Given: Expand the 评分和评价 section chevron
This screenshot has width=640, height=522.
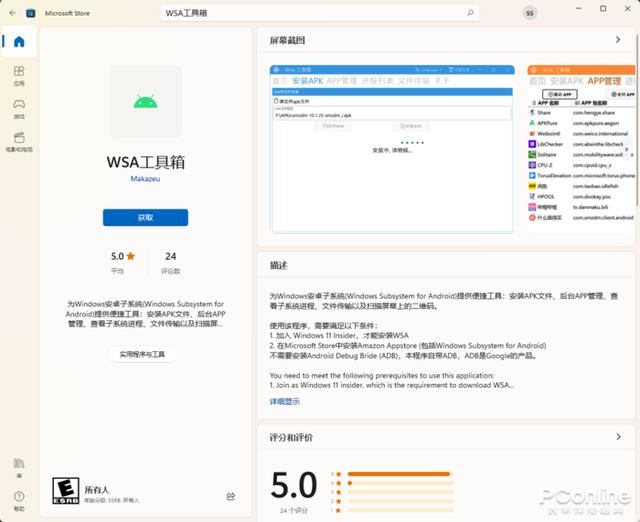Looking at the screenshot, I should (619, 437).
